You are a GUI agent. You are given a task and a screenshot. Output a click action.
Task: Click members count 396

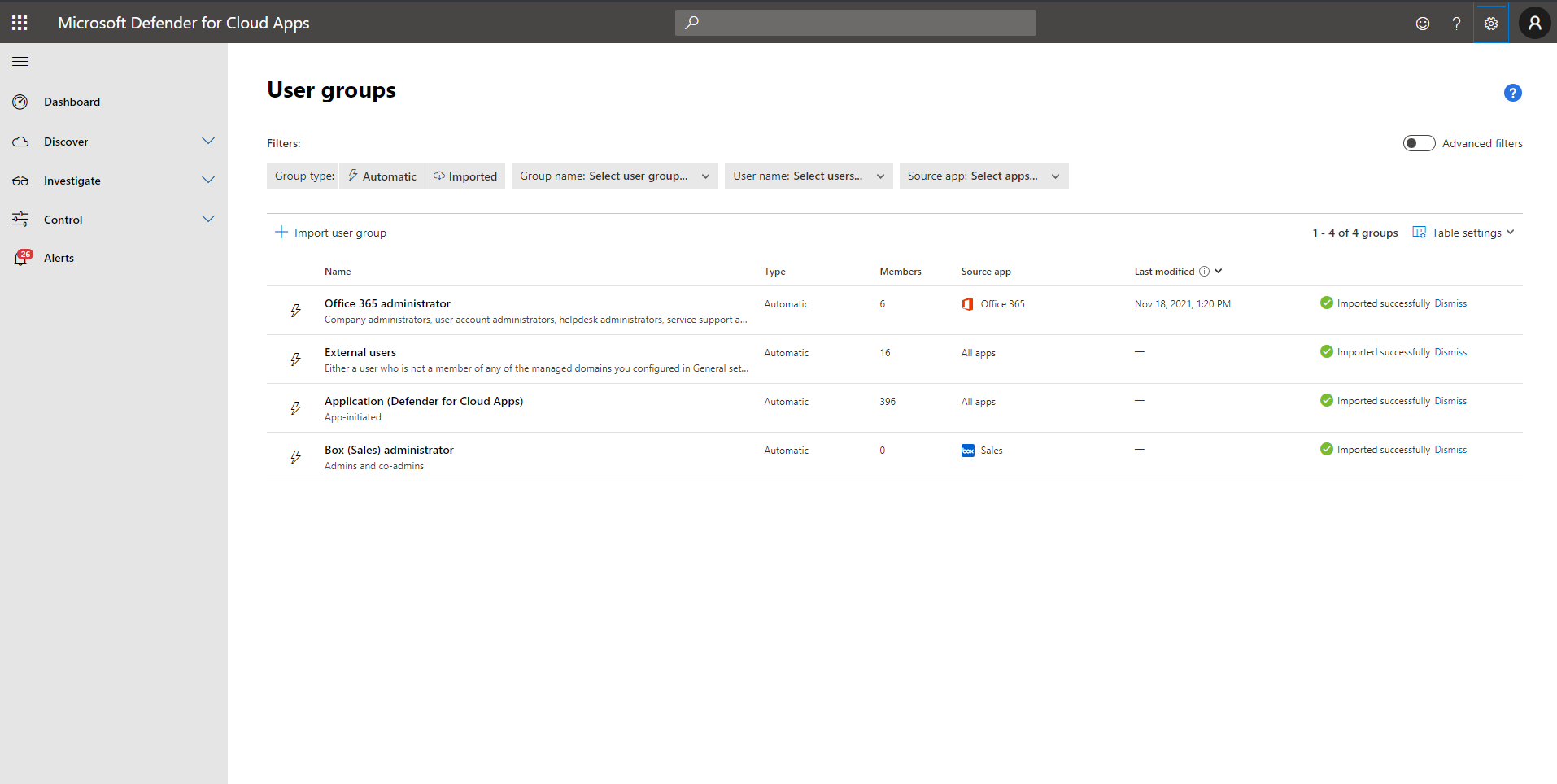[888, 402]
